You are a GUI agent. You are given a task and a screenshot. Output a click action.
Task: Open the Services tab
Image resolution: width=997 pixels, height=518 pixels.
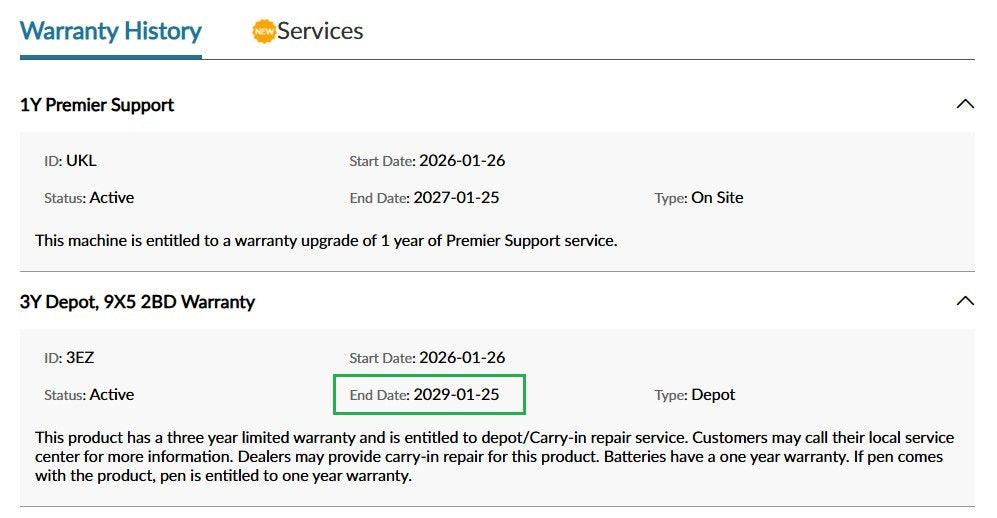pyautogui.click(x=320, y=31)
